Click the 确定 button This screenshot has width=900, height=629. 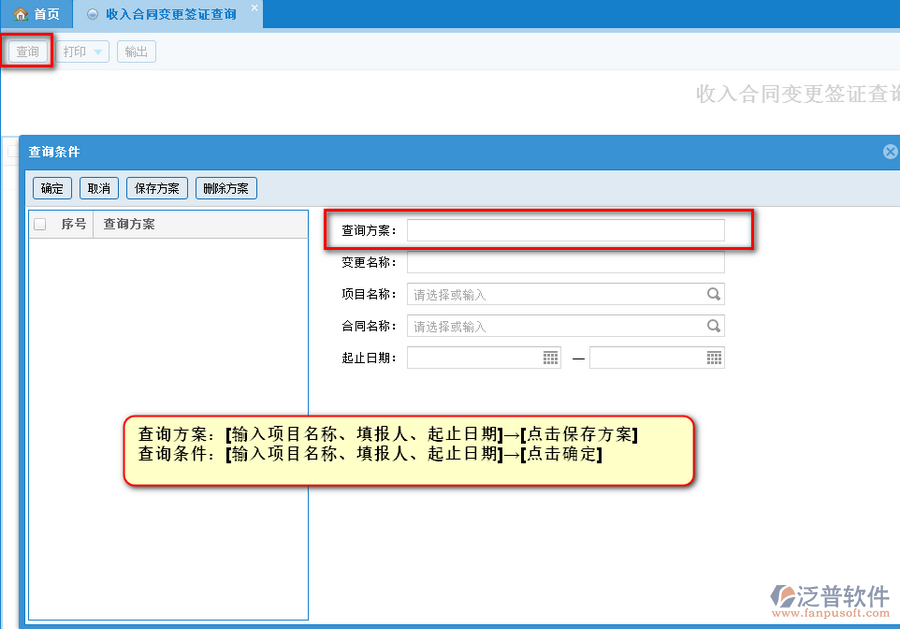click(51, 188)
